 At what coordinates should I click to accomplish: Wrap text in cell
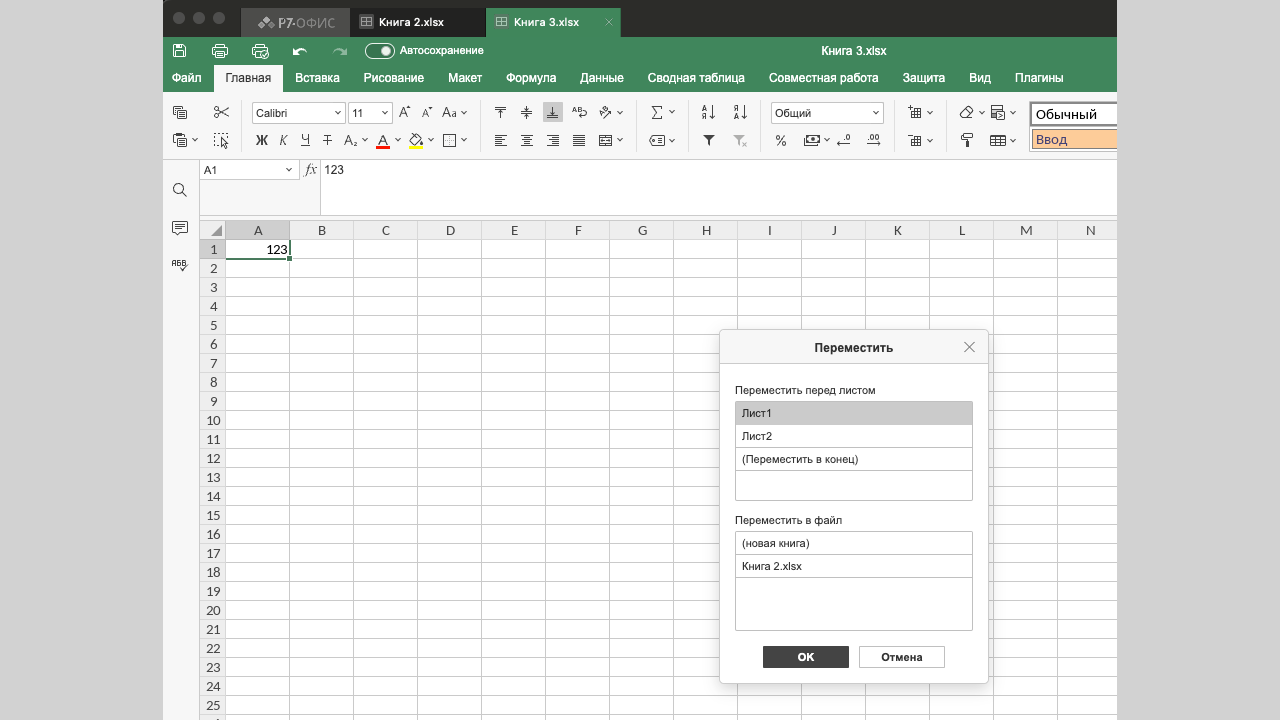tap(579, 113)
